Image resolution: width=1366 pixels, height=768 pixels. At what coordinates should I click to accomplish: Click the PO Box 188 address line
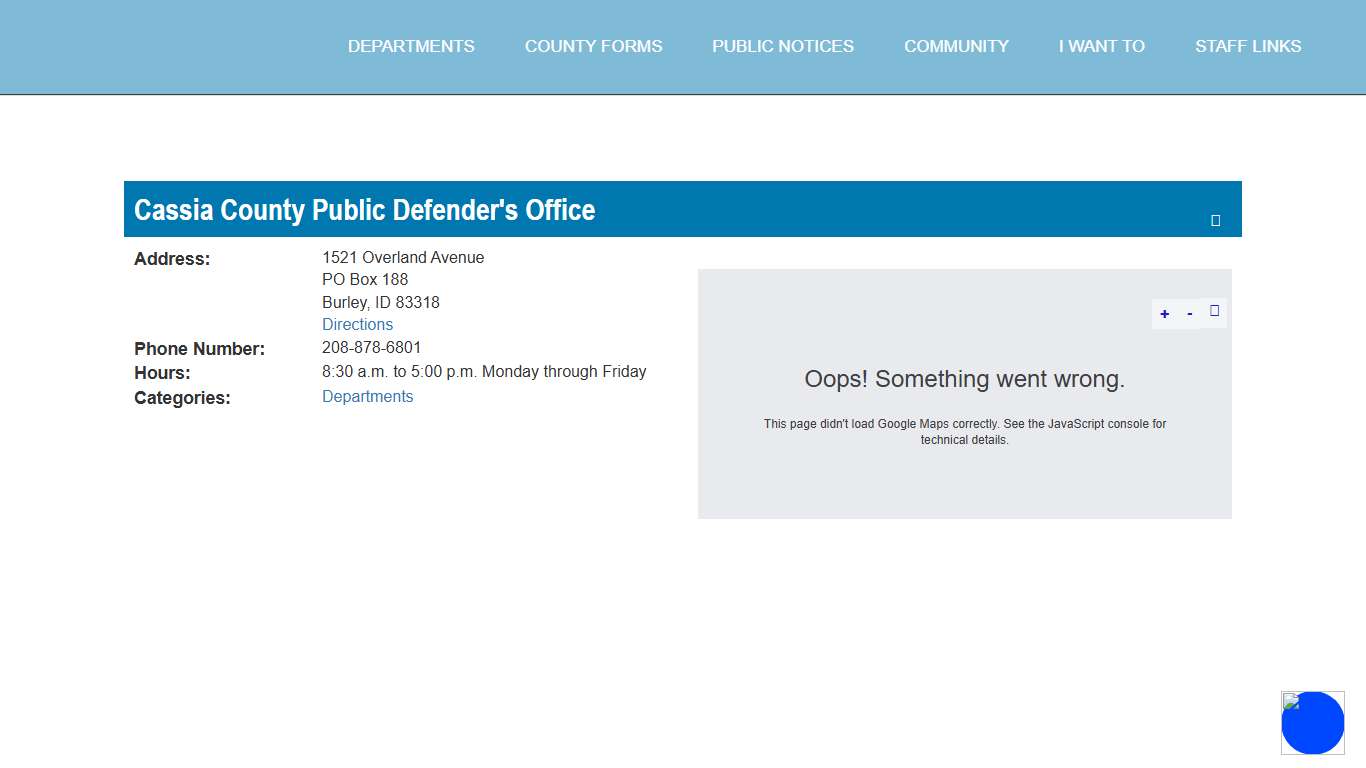pyautogui.click(x=365, y=279)
